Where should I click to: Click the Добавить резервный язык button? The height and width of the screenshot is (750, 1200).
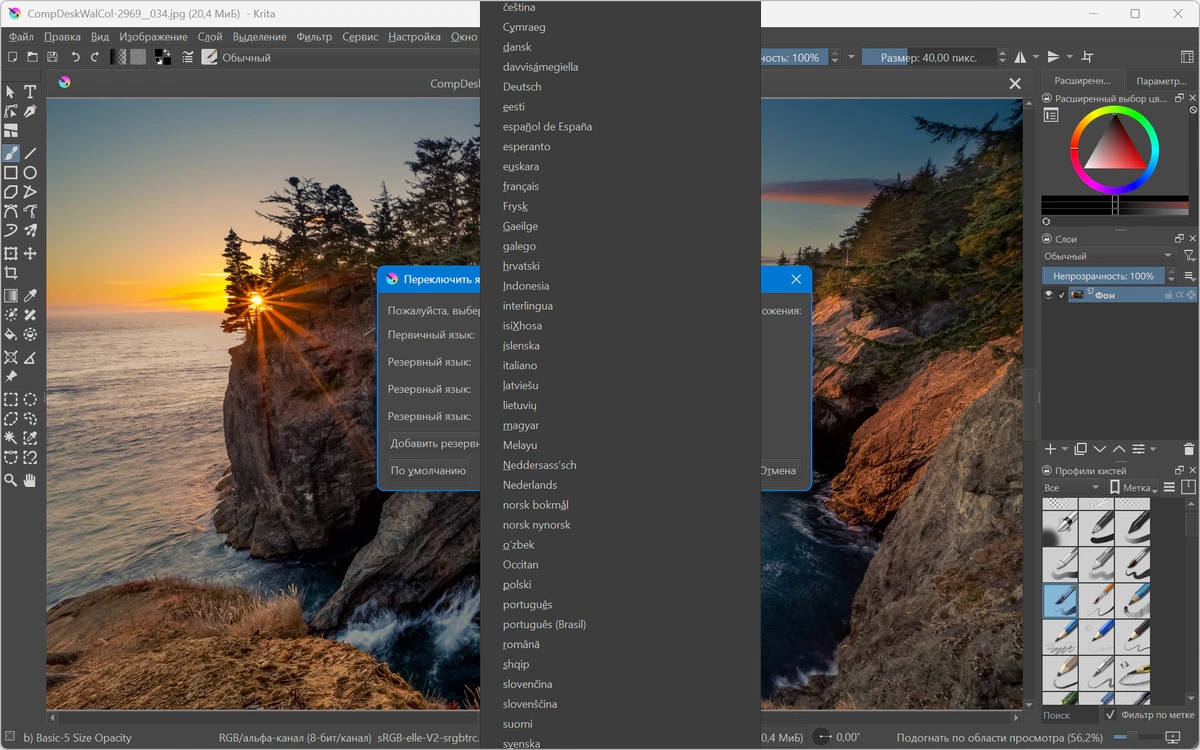(434, 443)
